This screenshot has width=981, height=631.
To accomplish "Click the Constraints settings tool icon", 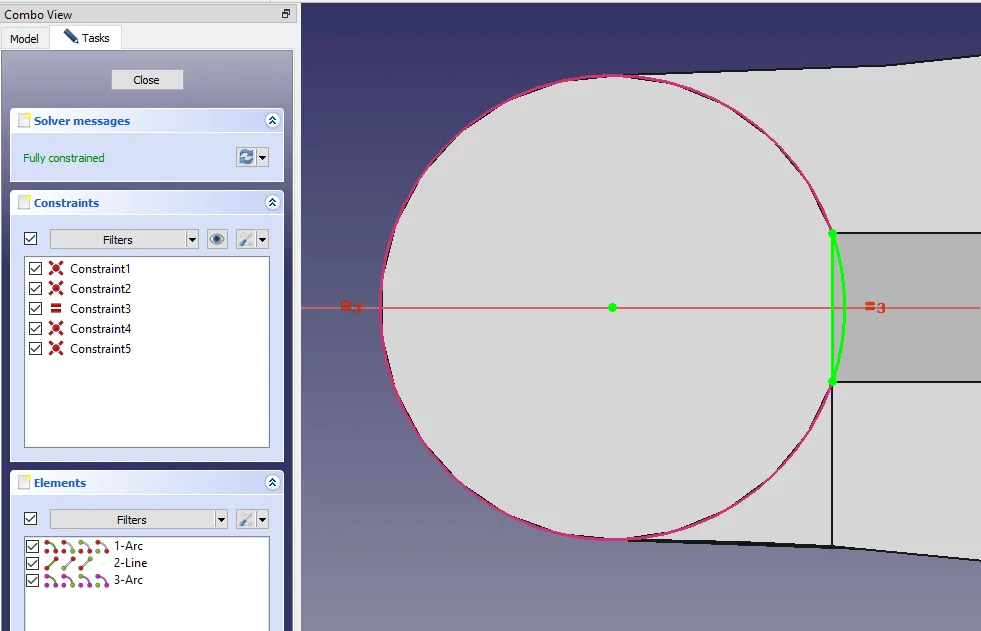I will tap(245, 239).
